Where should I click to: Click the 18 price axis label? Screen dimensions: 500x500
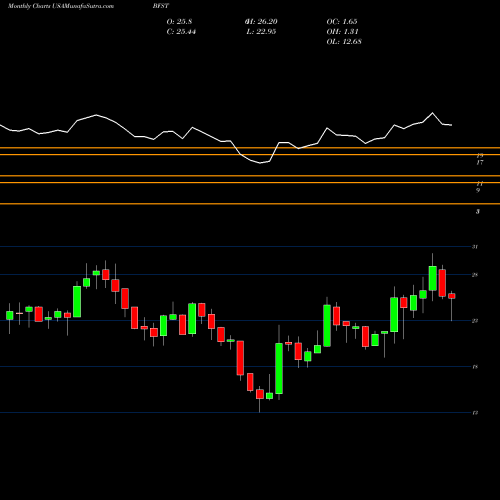coord(475,367)
